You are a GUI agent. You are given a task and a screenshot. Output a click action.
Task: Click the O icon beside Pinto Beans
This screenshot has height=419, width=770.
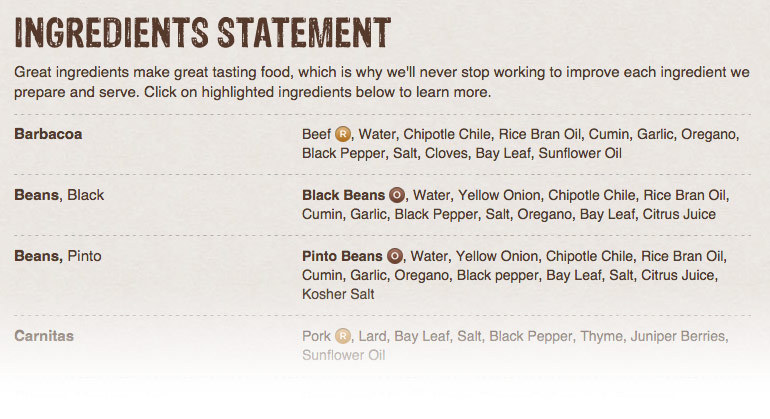tap(394, 256)
